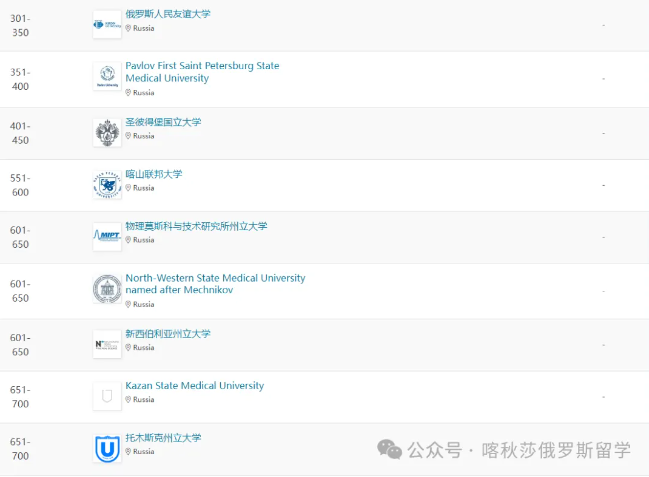The width and height of the screenshot is (649, 477).
Task: Open Pavlov First Saint Petersburg State Medical University
Action: (202, 72)
